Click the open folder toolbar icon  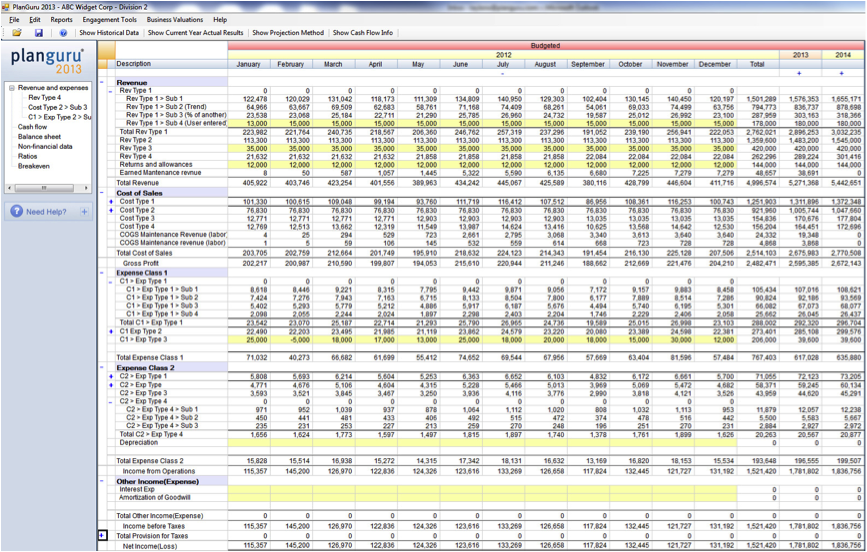point(17,33)
